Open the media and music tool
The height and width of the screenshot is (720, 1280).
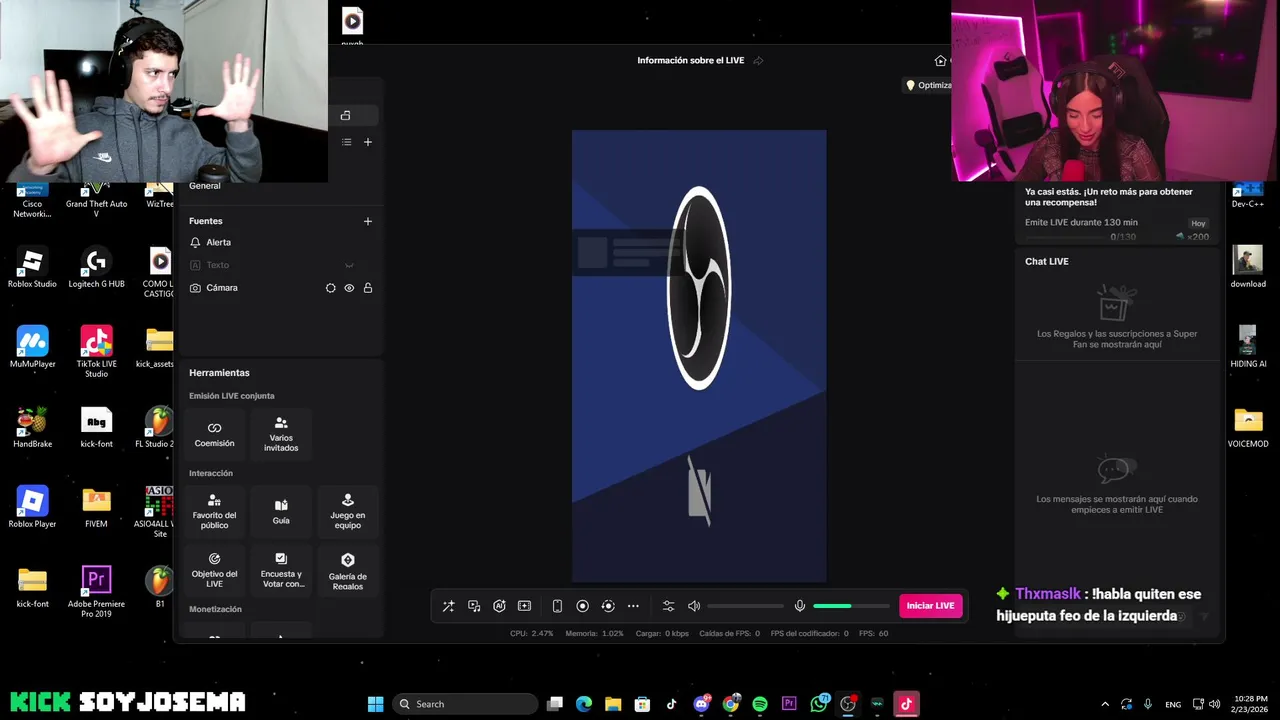pyautogui.click(x=474, y=606)
